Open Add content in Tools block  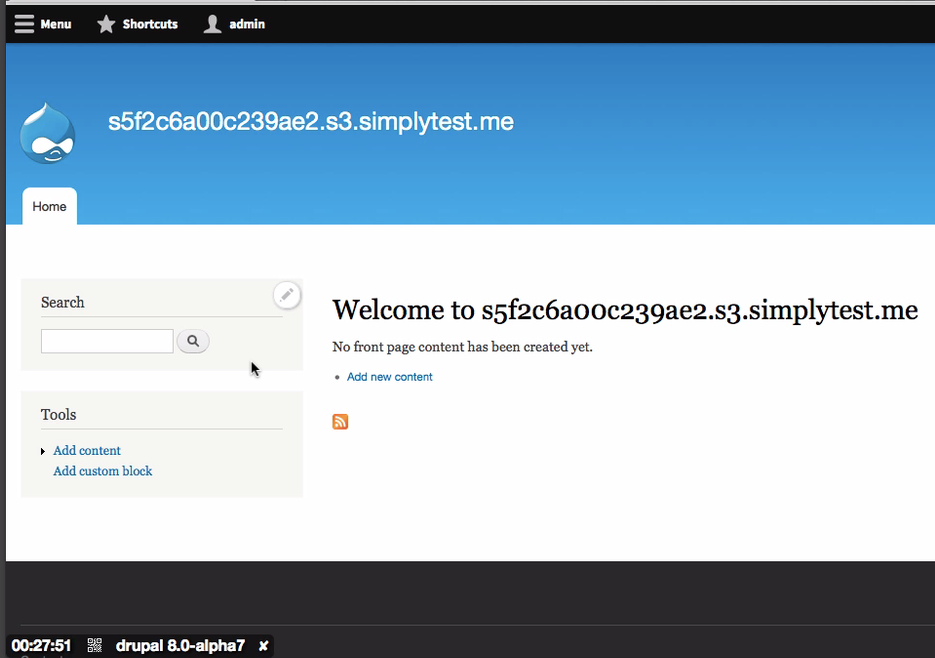pyautogui.click(x=87, y=451)
